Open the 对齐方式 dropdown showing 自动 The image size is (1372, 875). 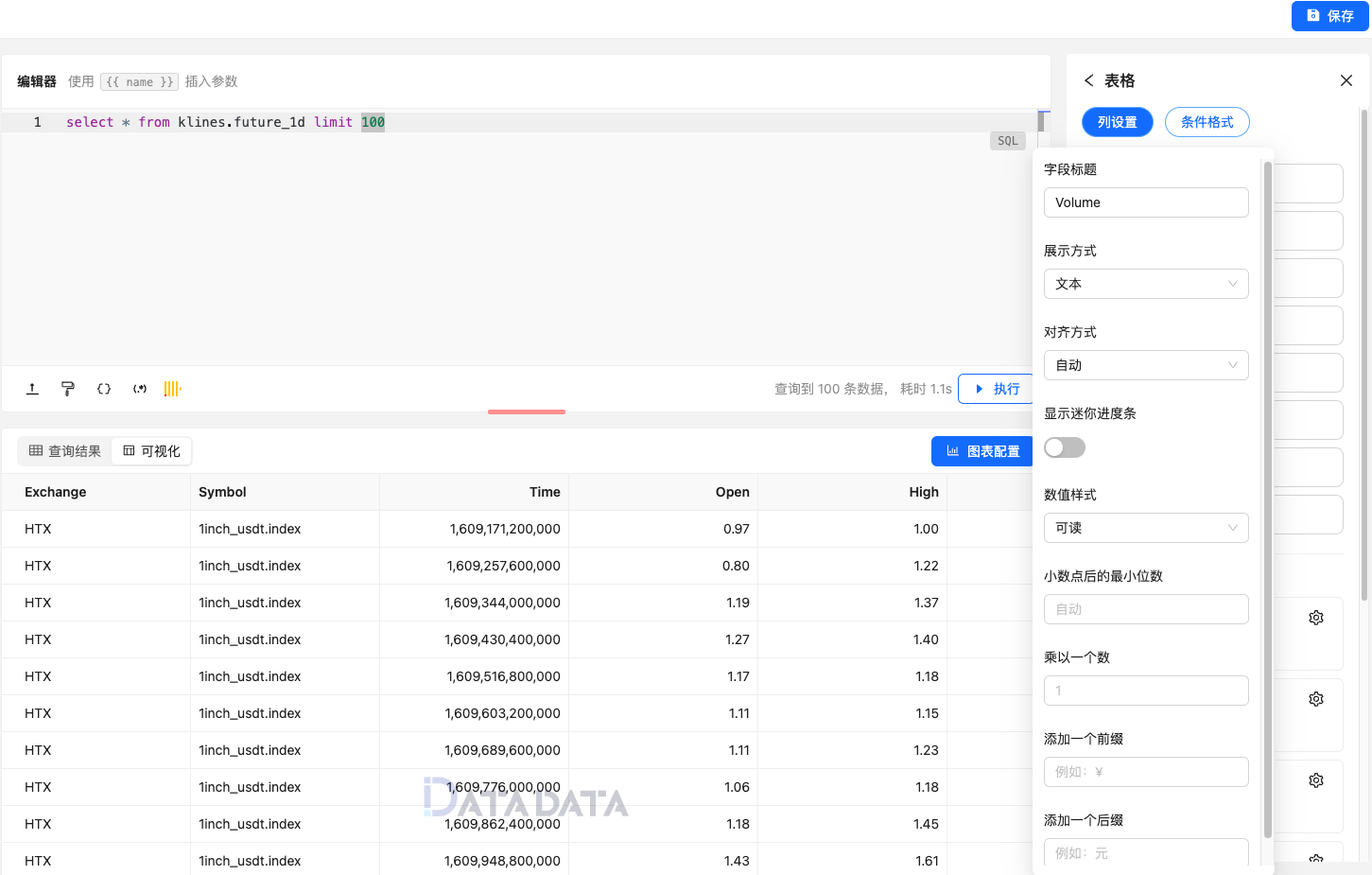click(x=1146, y=364)
